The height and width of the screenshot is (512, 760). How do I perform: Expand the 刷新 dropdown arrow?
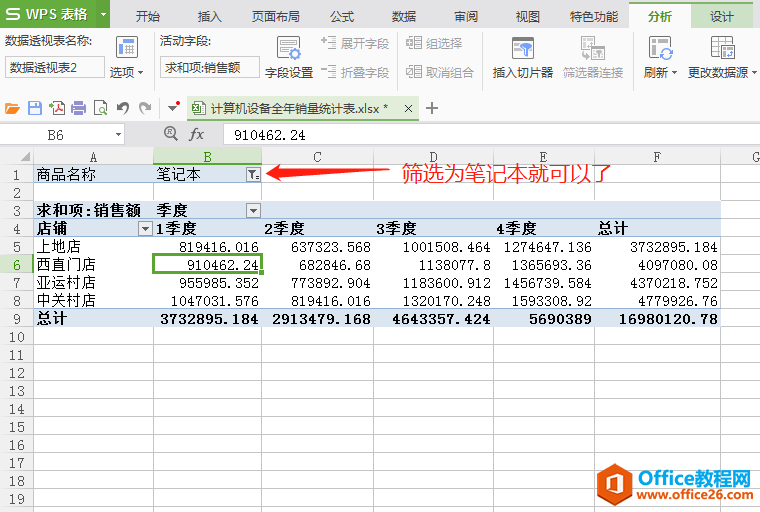(x=674, y=73)
